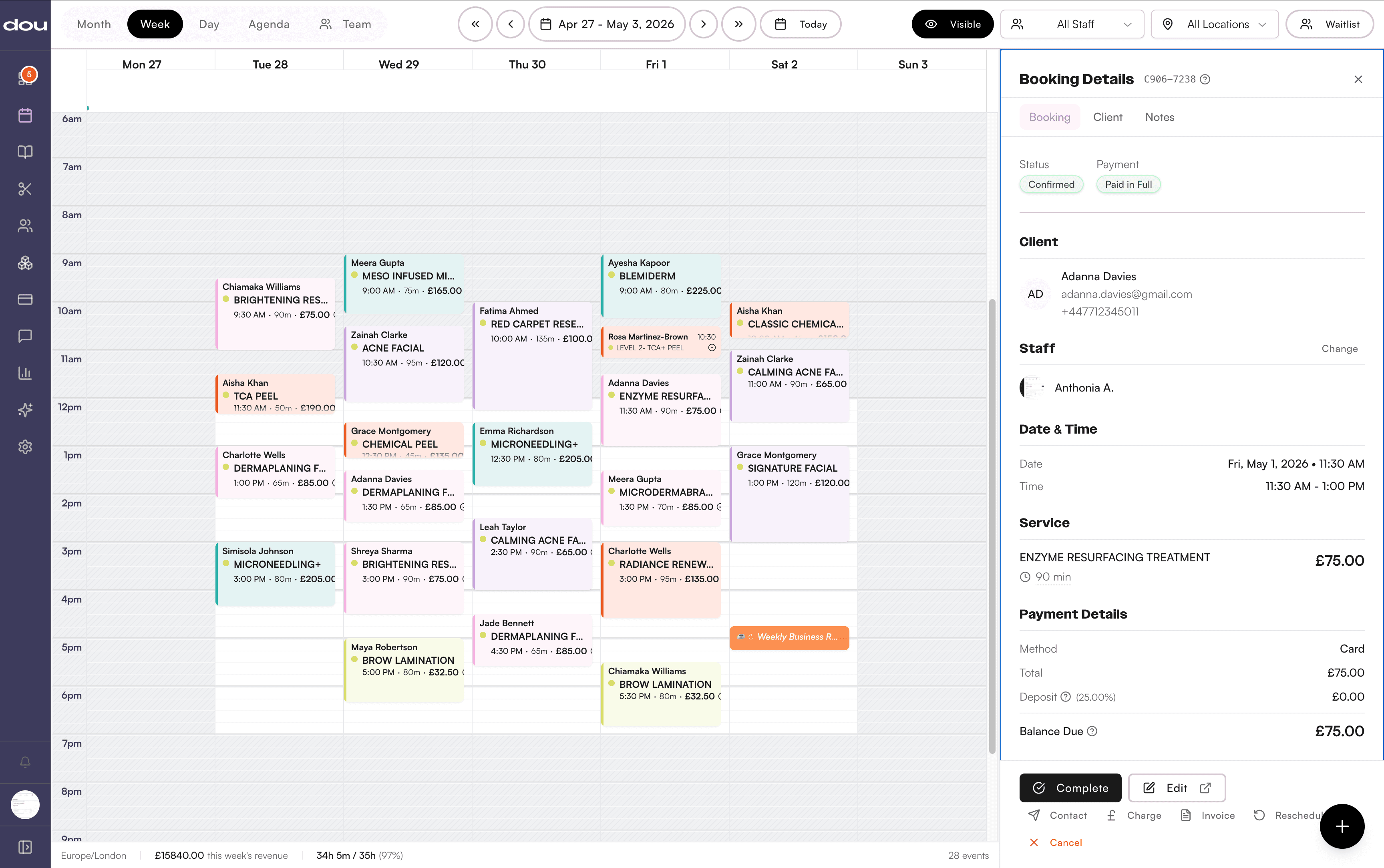Toggle calendar visibility with the Visible eye control
This screenshot has width=1384, height=868.
[952, 24]
